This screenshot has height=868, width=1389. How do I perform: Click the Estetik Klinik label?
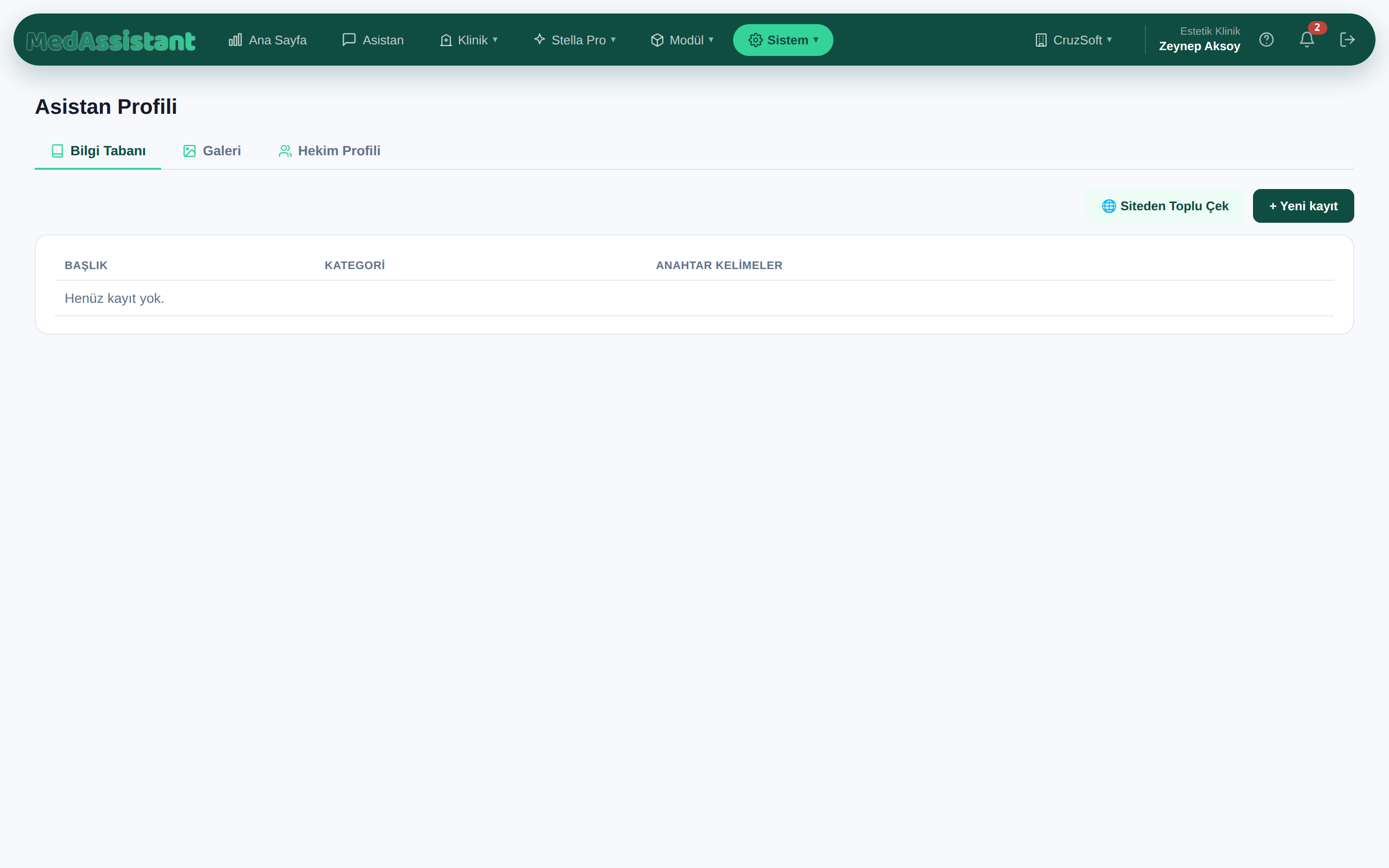[x=1210, y=31]
